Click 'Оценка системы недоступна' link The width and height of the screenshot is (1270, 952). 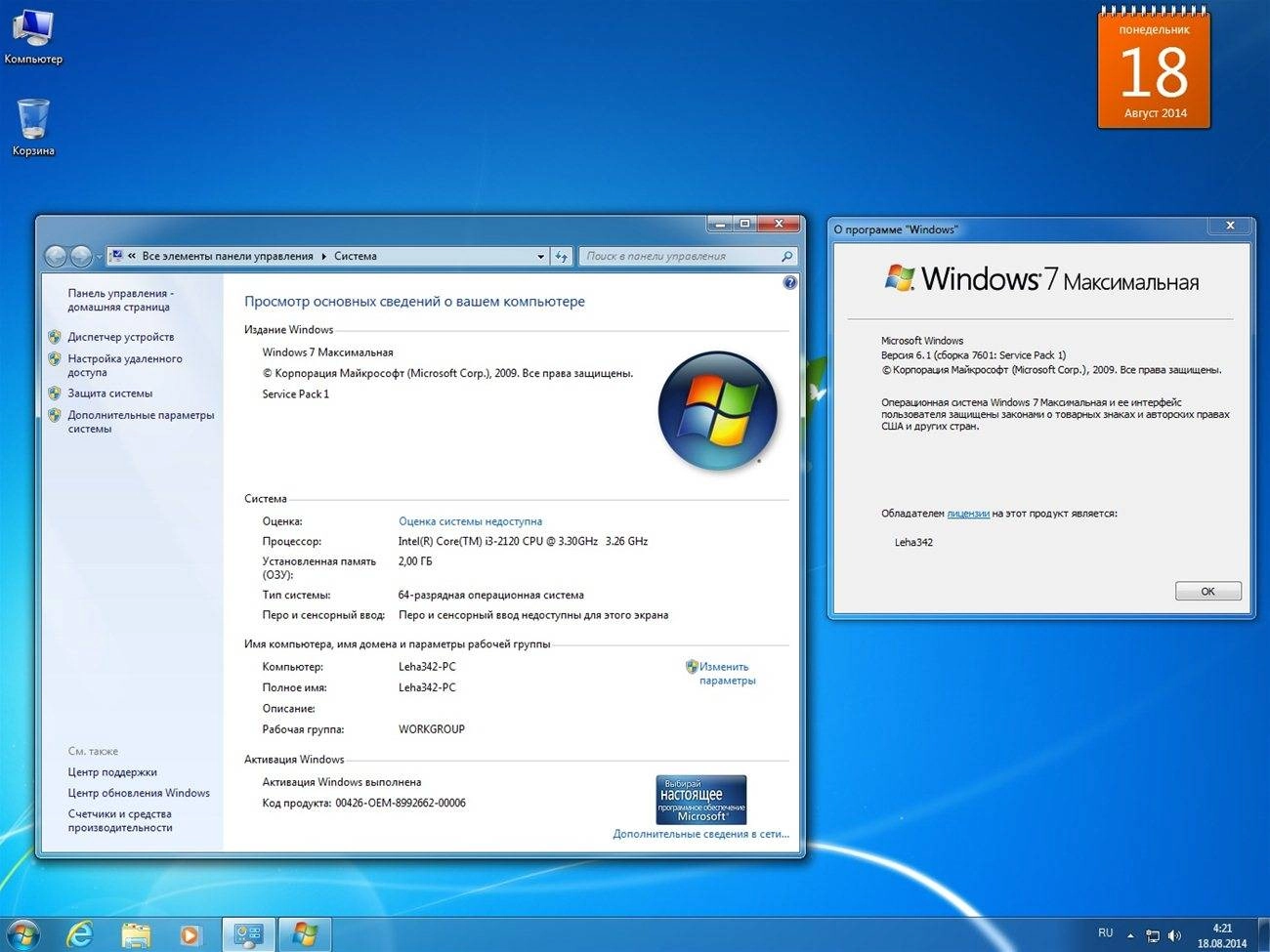[x=470, y=521]
